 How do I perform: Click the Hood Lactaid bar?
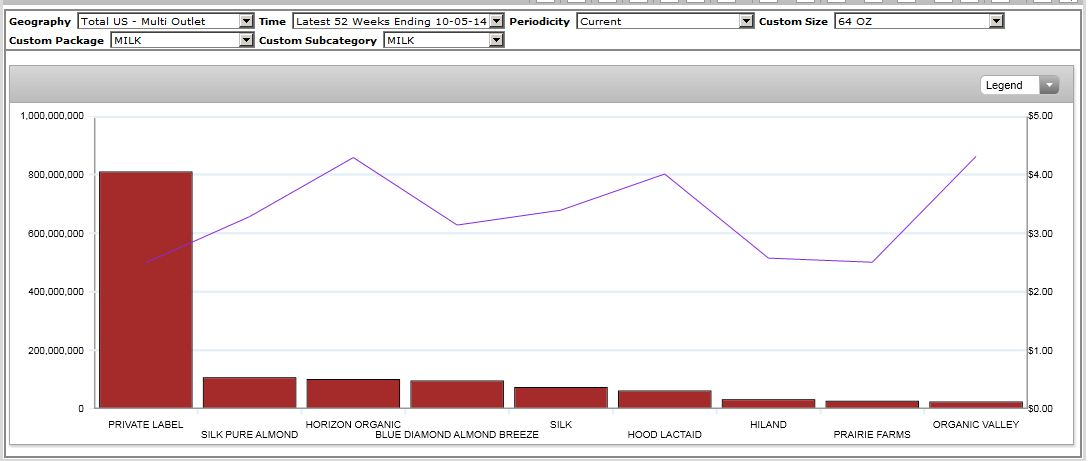pyautogui.click(x=665, y=399)
